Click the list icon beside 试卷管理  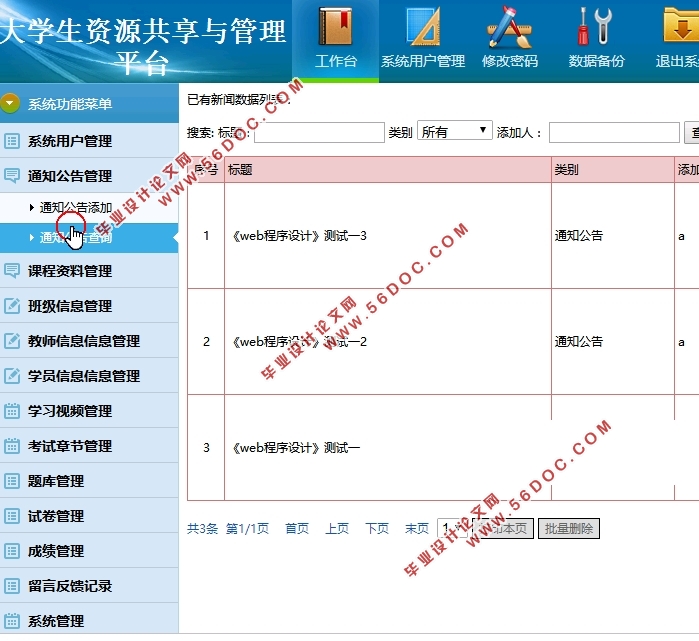pyautogui.click(x=12, y=516)
